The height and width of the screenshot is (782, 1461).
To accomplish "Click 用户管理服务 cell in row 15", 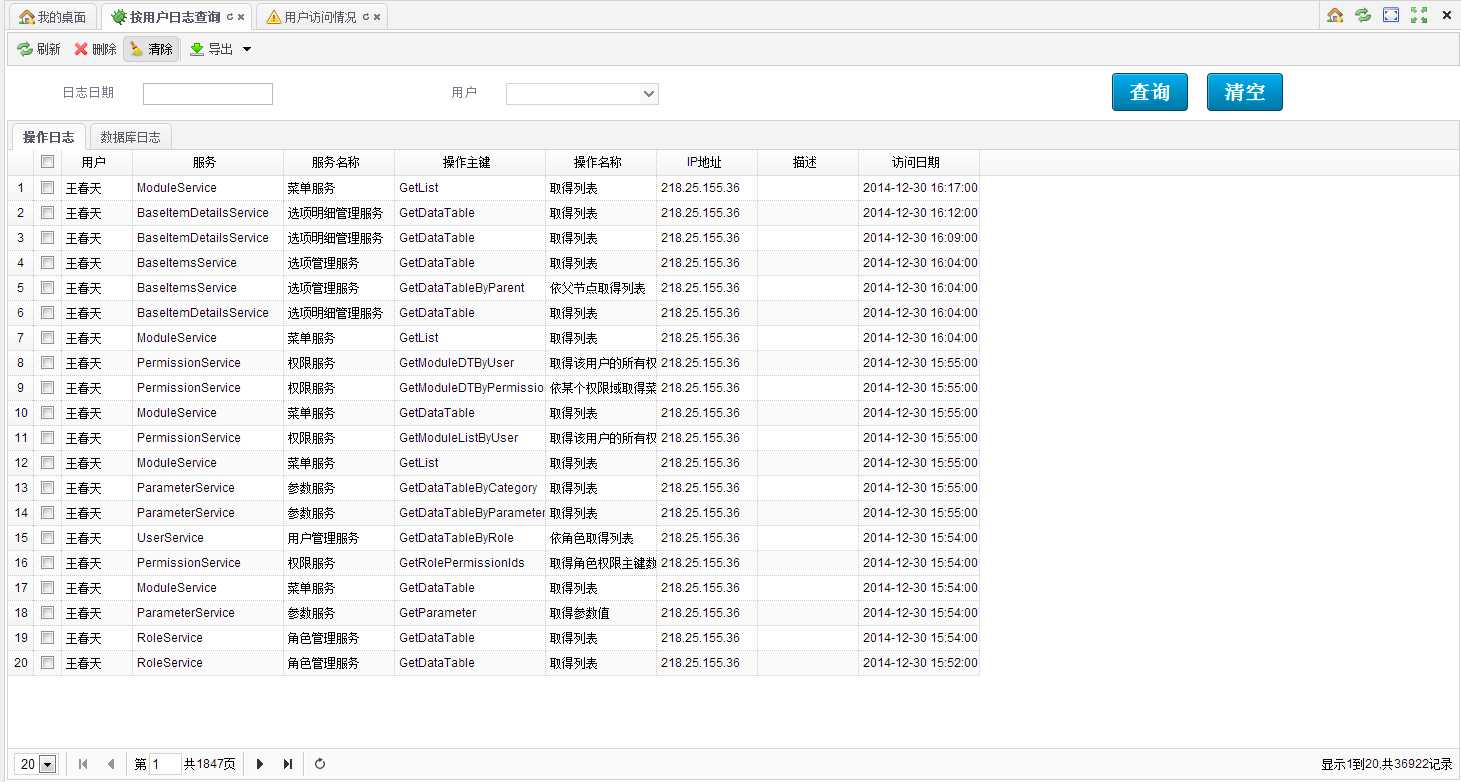I will pos(339,538).
